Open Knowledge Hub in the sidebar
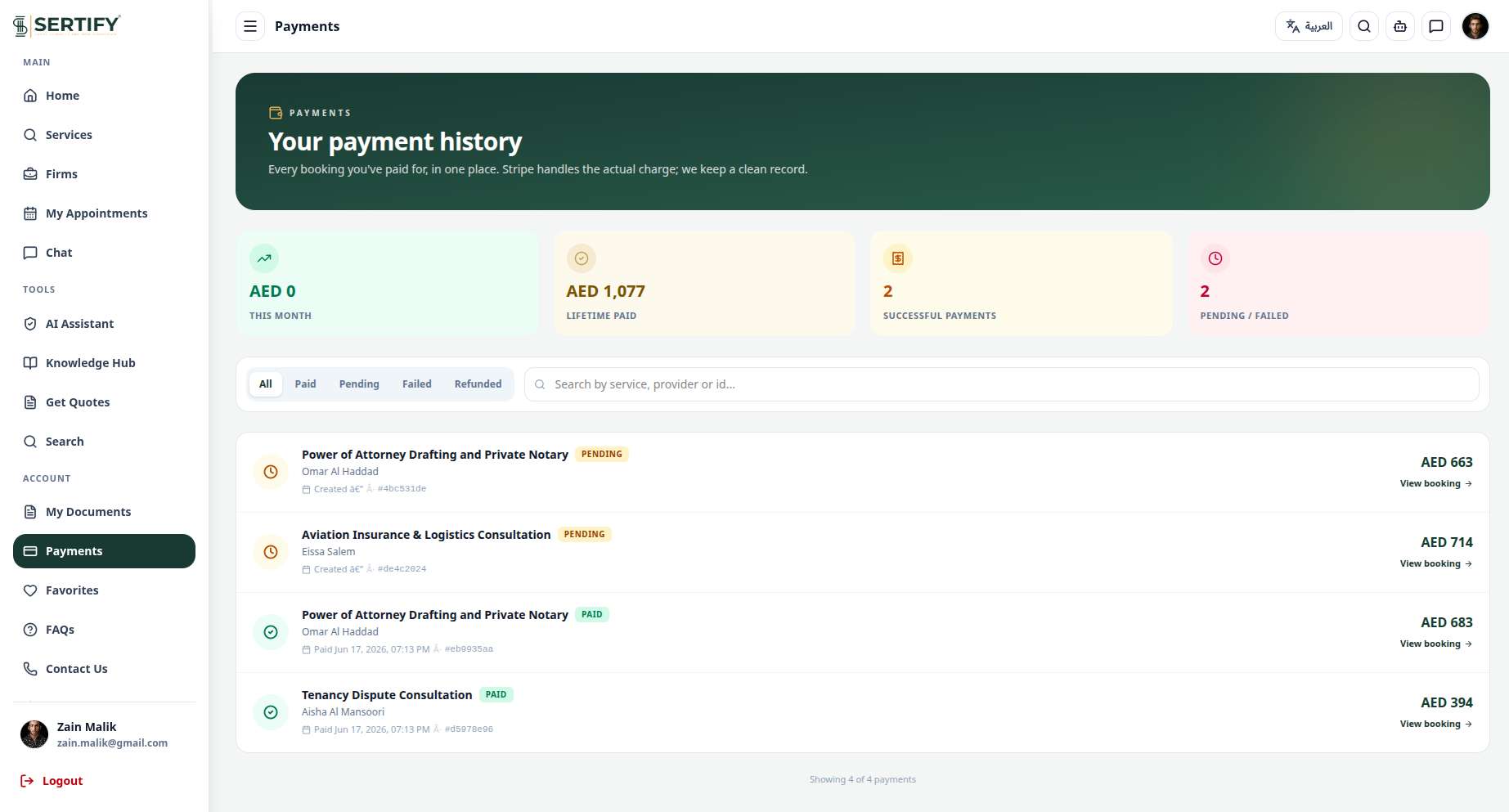Viewport: 1509px width, 812px height. (x=104, y=363)
